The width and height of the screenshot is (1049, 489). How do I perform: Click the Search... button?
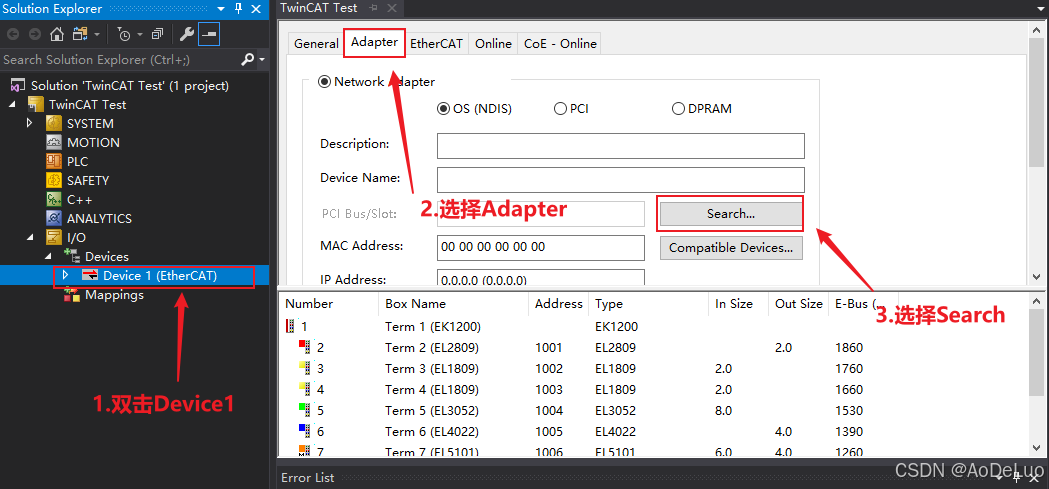(x=731, y=214)
